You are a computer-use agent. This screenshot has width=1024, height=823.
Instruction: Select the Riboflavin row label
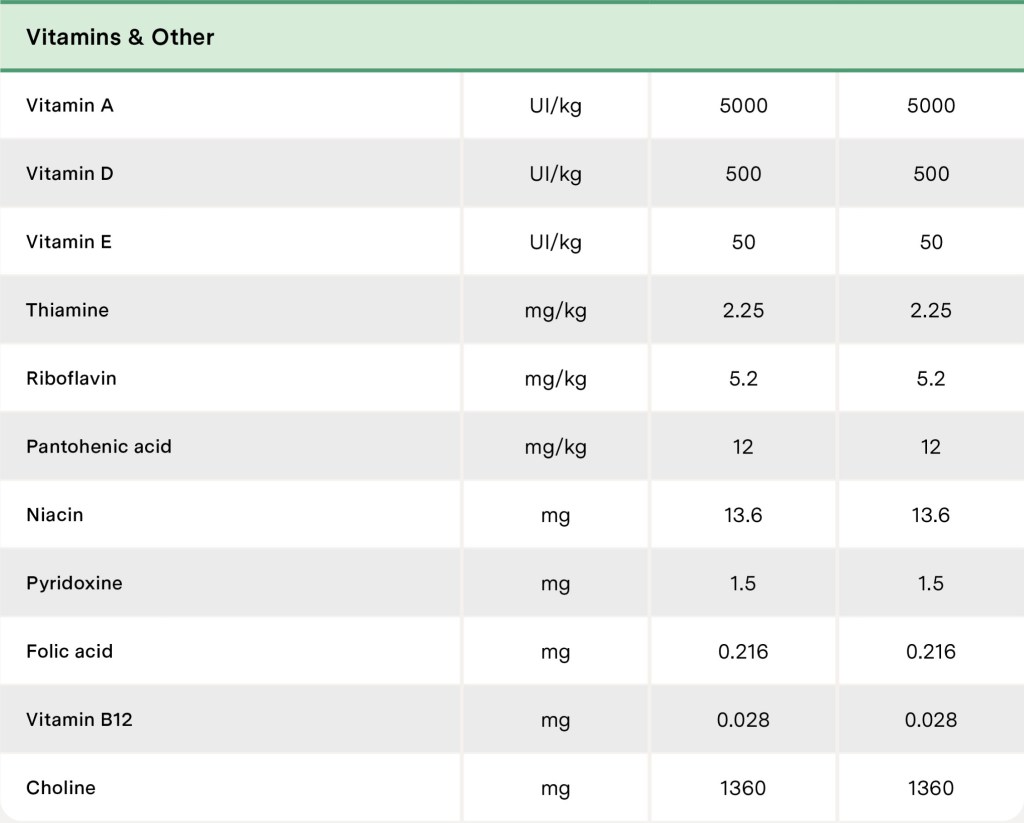point(71,378)
